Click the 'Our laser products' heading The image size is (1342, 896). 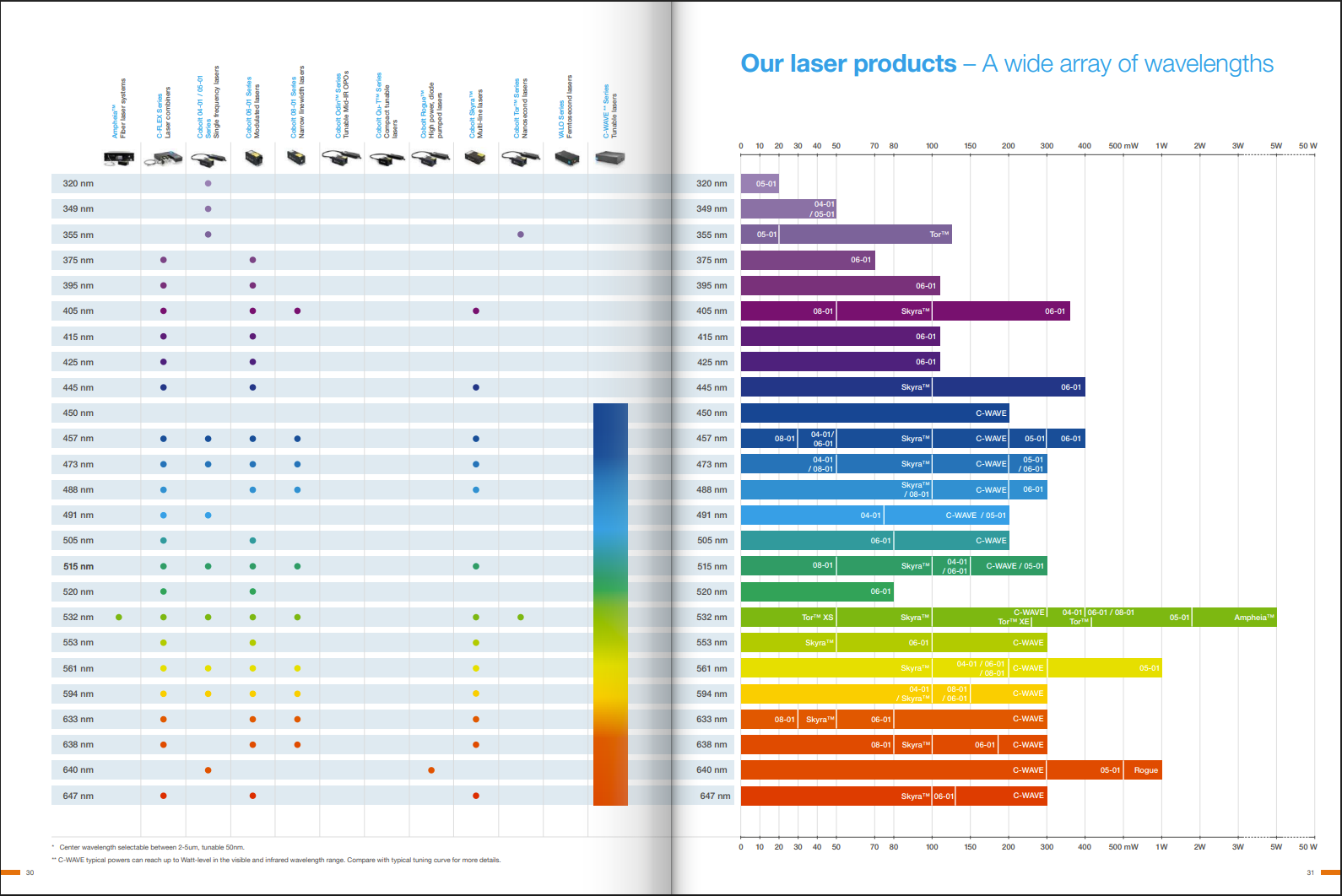point(848,64)
